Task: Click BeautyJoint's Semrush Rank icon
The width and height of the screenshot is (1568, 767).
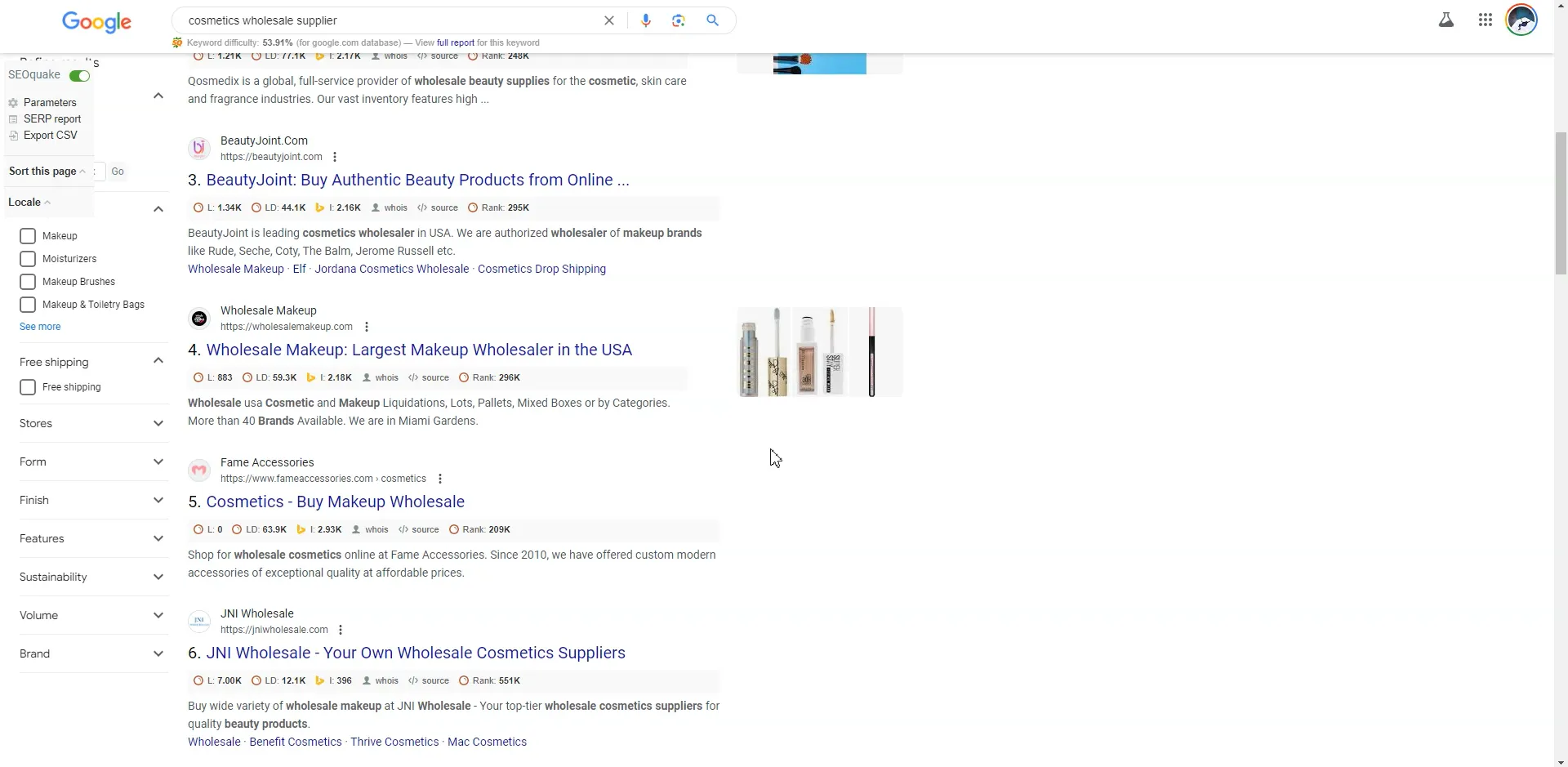Action: tap(473, 207)
